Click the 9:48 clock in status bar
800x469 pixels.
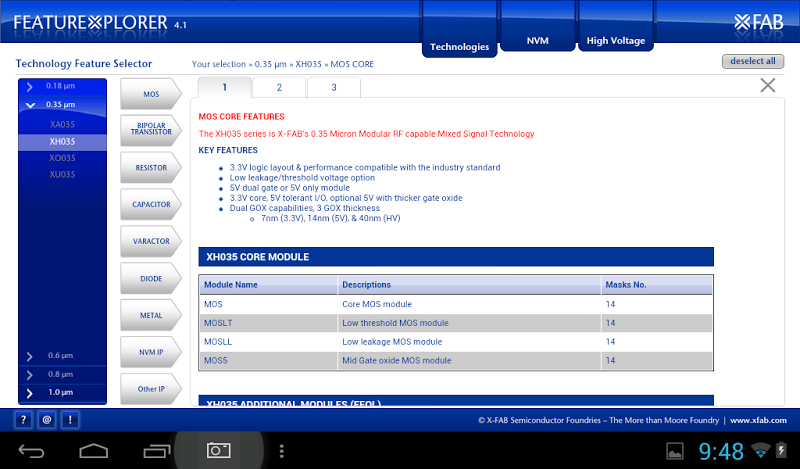(x=721, y=451)
